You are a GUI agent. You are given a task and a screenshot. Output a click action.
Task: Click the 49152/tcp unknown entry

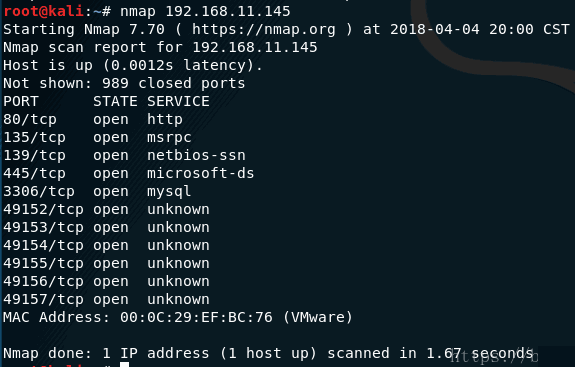pos(106,209)
